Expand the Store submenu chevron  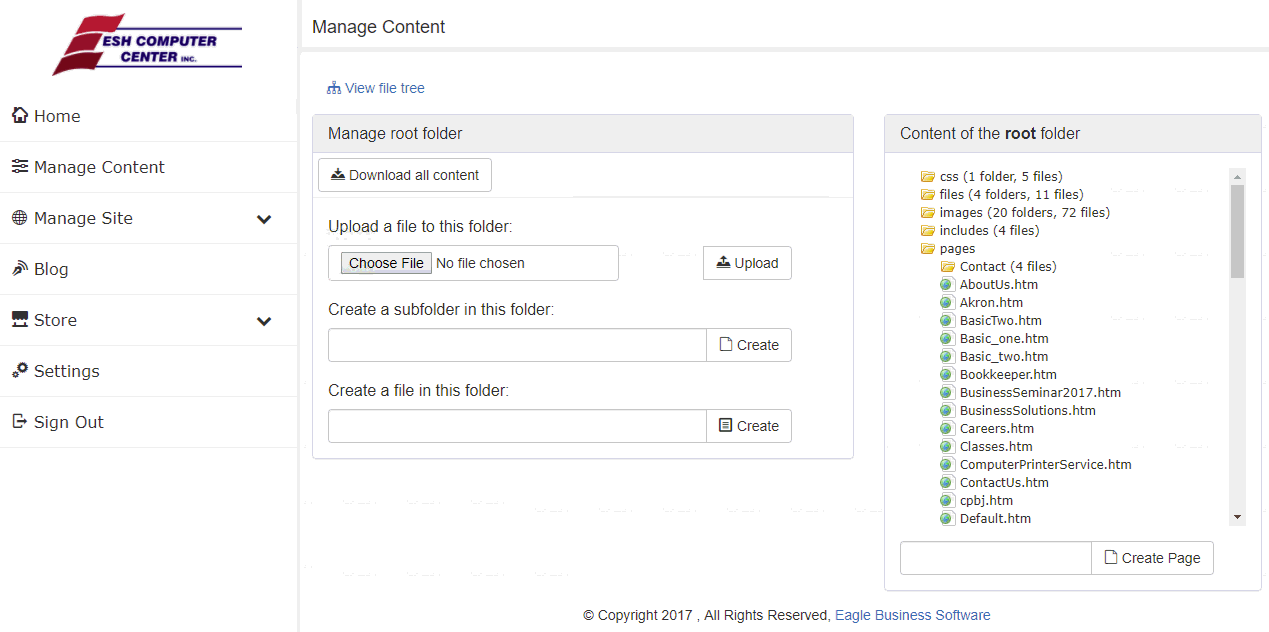[x=264, y=321]
